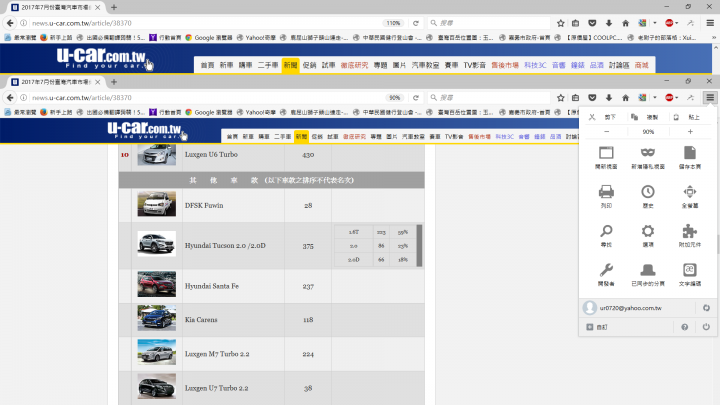Image resolution: width=720 pixels, height=405 pixels.
Task: Open Options gear icon in menu panel
Action: [x=648, y=231]
